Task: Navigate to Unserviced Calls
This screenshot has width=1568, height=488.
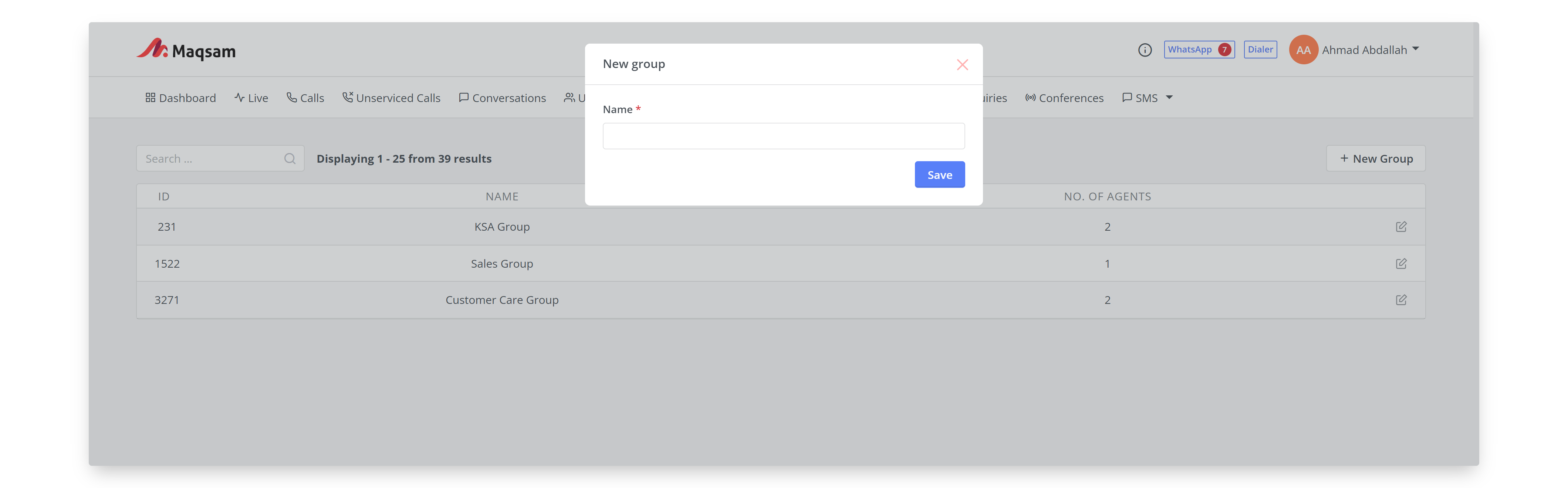Action: click(x=391, y=98)
